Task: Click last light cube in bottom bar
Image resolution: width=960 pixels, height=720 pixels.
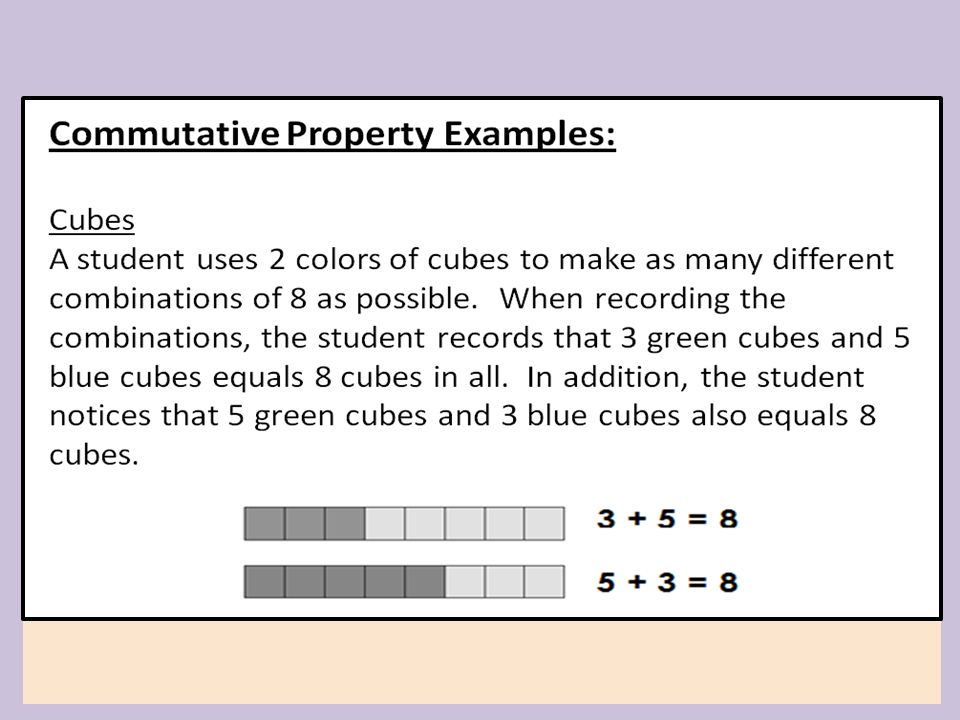Action: 544,582
